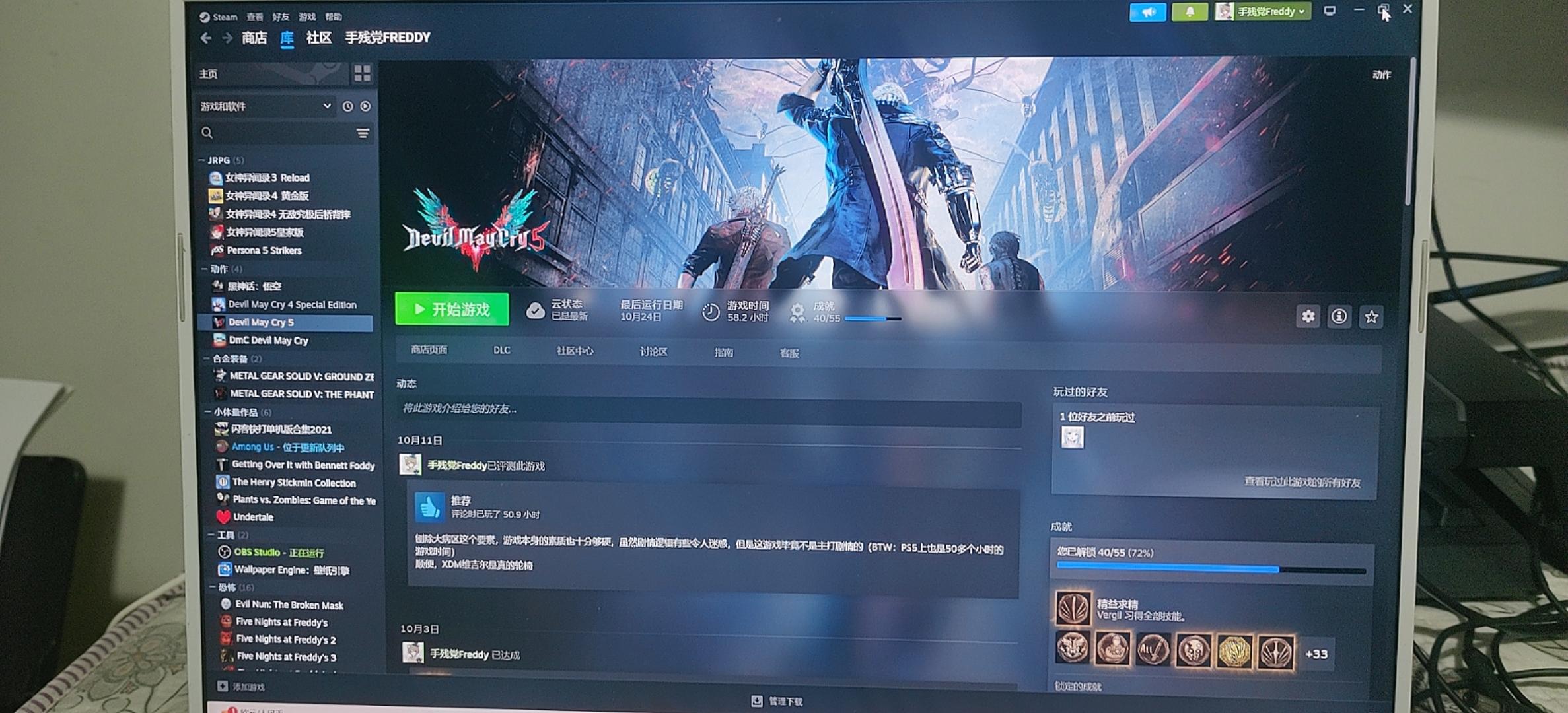Click the achievement progress bar 40/55

(1211, 569)
